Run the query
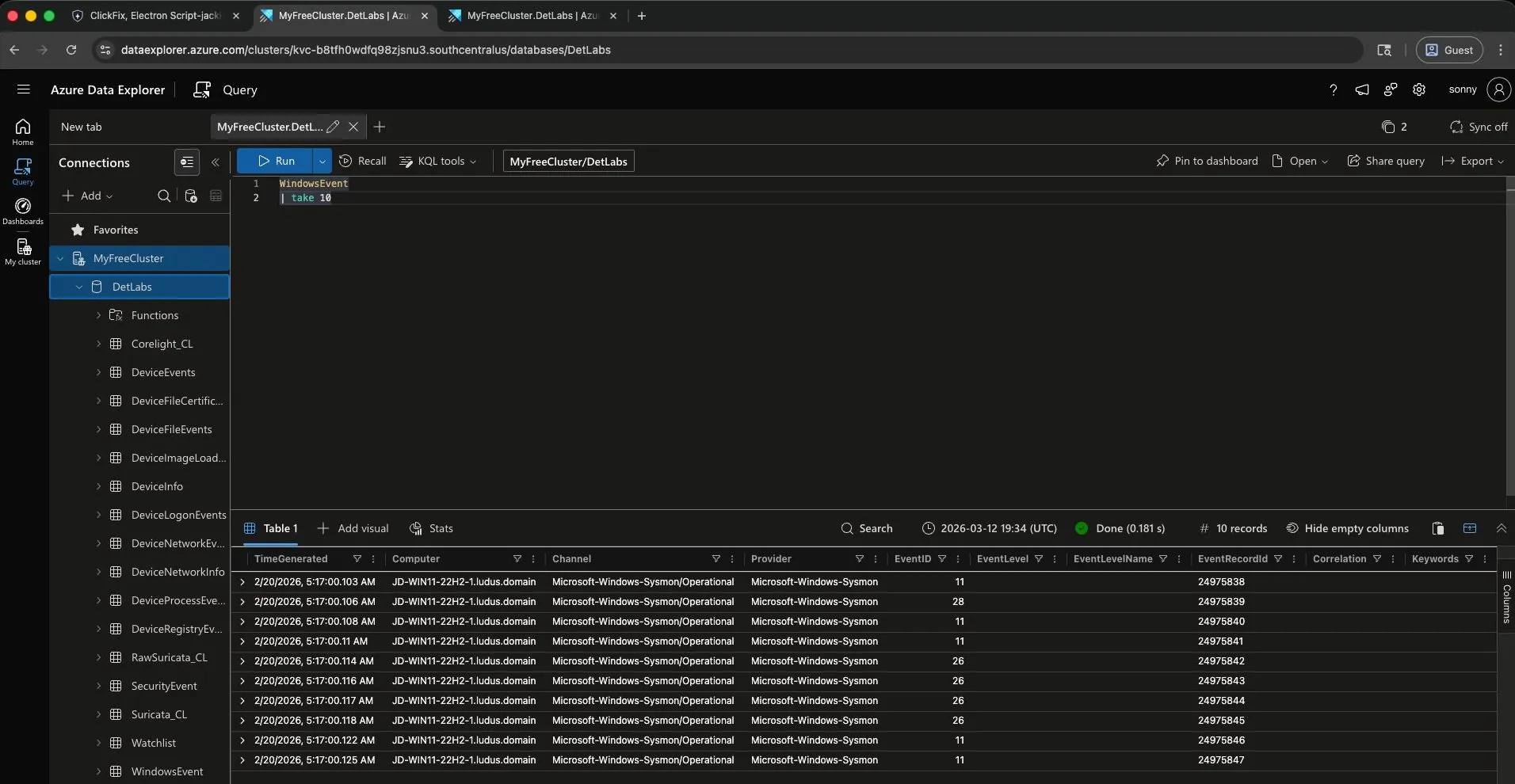 tap(275, 161)
